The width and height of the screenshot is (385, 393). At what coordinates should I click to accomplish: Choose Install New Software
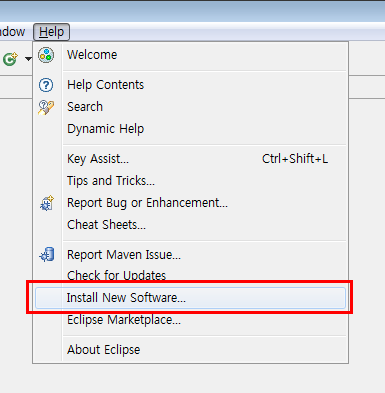[190, 298]
